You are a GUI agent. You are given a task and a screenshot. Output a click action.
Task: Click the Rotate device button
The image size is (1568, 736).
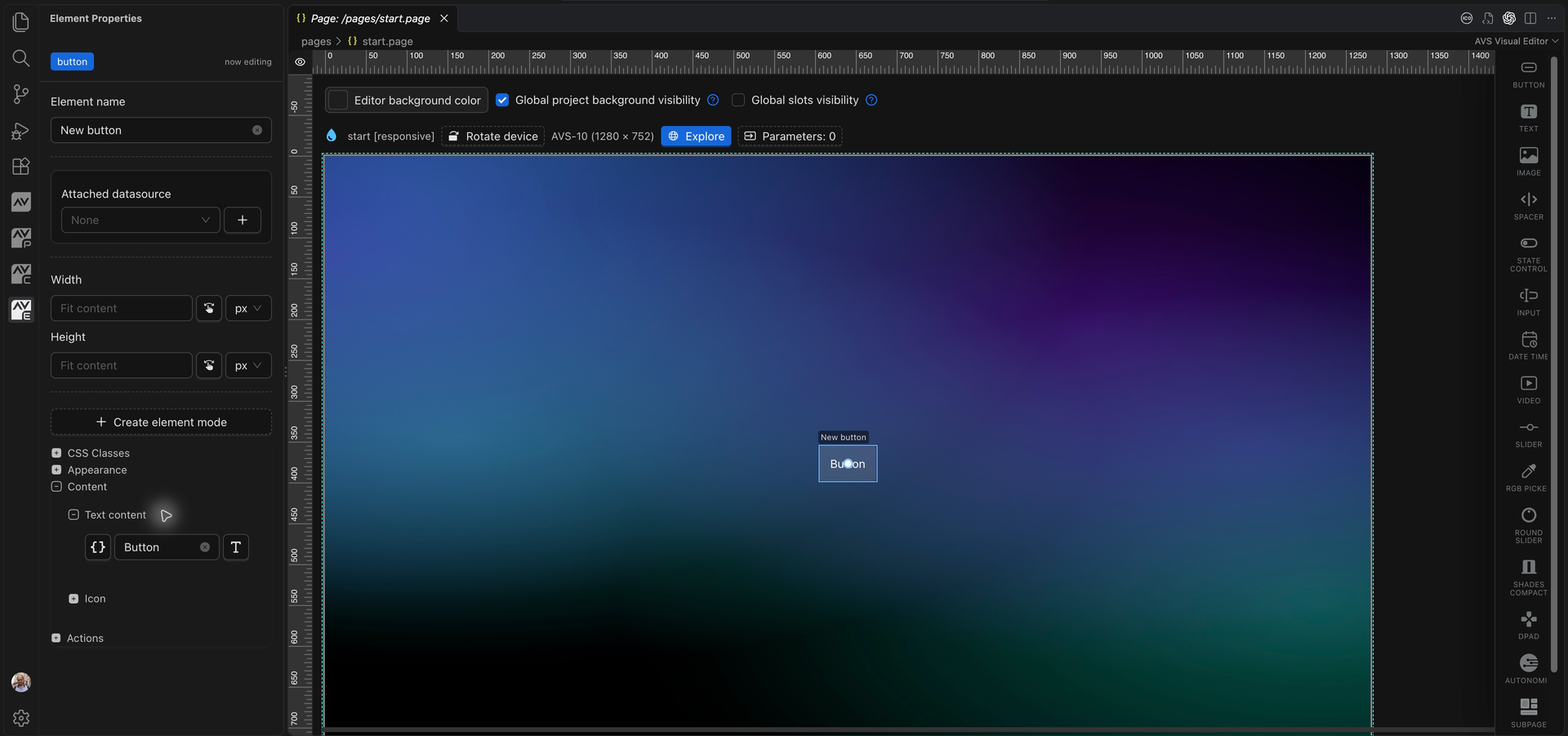[493, 136]
